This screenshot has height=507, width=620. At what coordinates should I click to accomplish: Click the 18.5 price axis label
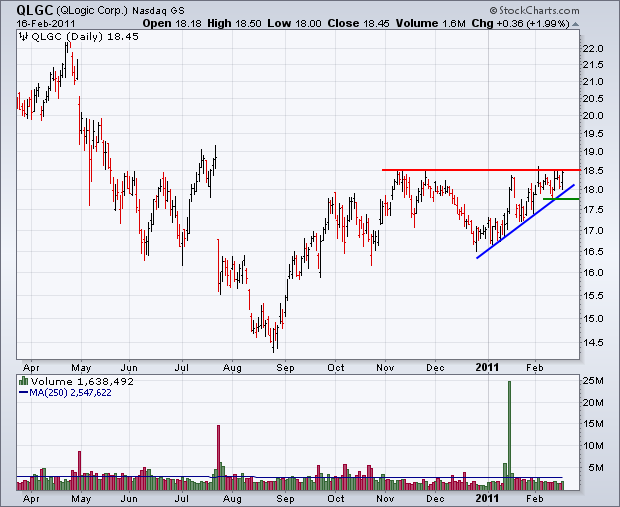[x=593, y=171]
